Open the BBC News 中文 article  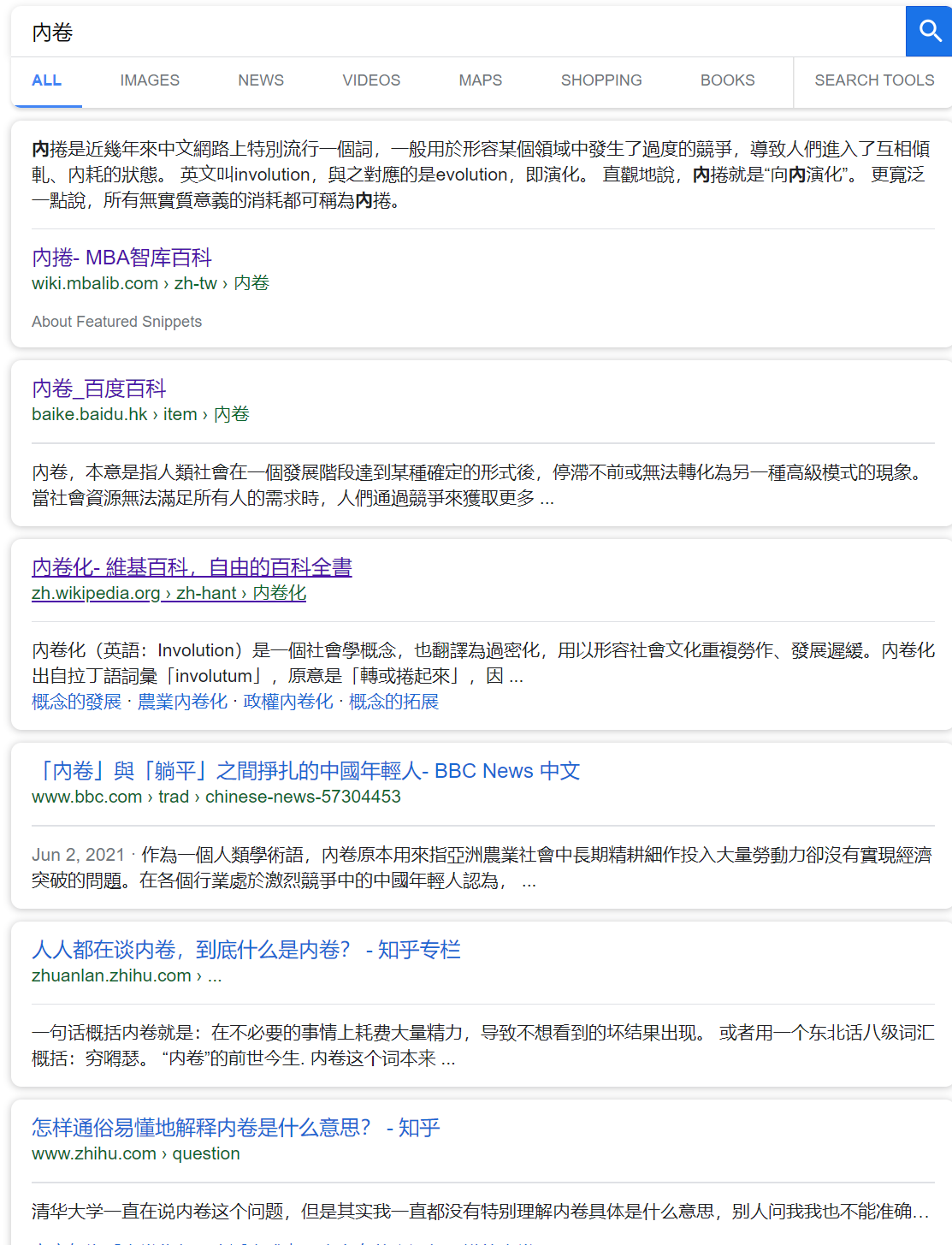(x=305, y=771)
